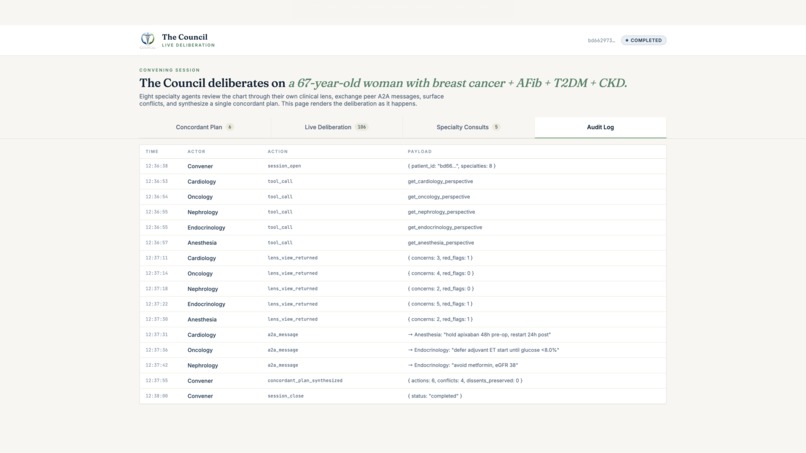Click Anesthesia actor at 12:37:30
This screenshot has height=453, width=806.
pyautogui.click(x=202, y=319)
